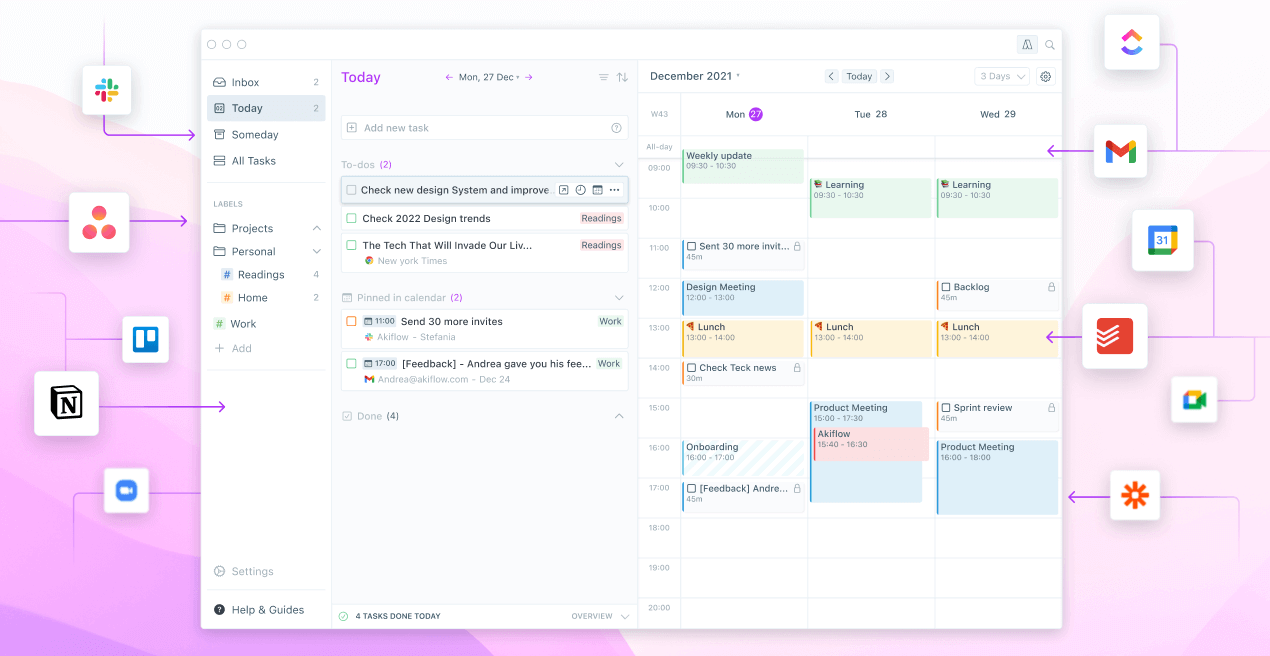Image resolution: width=1270 pixels, height=656 pixels.
Task: Click the Today button in the calendar header
Action: (x=859, y=76)
